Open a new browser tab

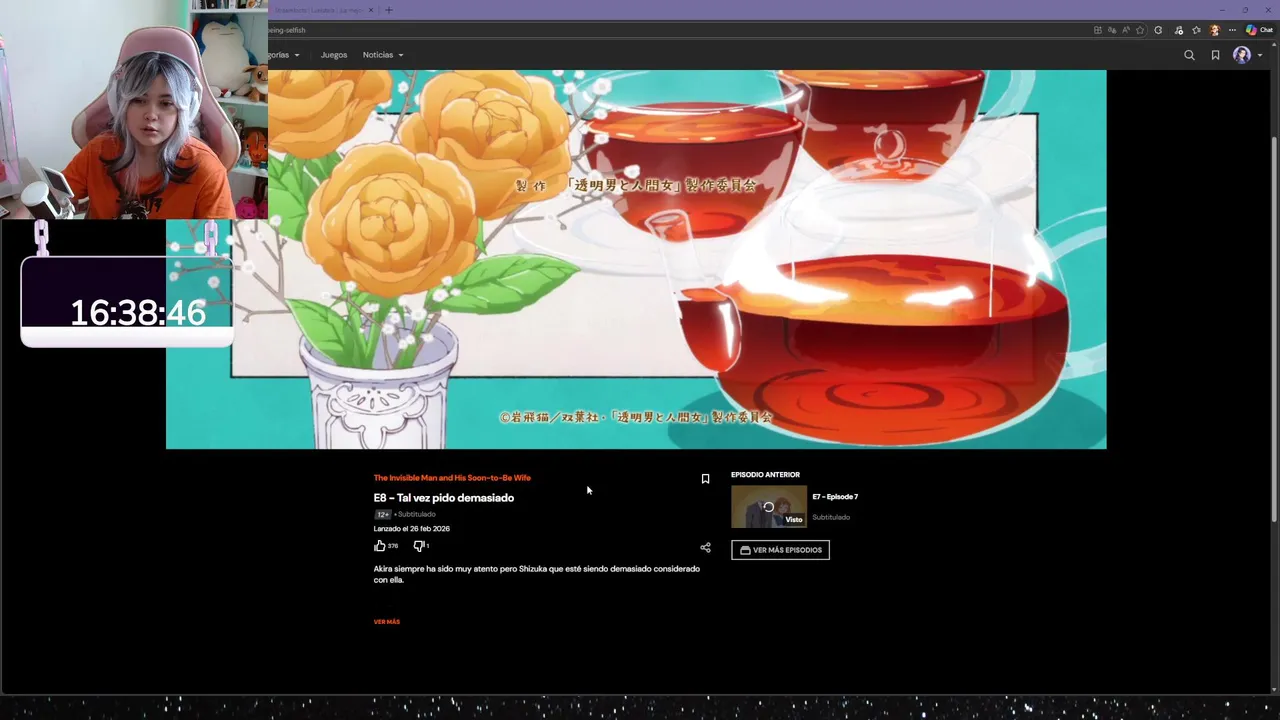pos(389,10)
